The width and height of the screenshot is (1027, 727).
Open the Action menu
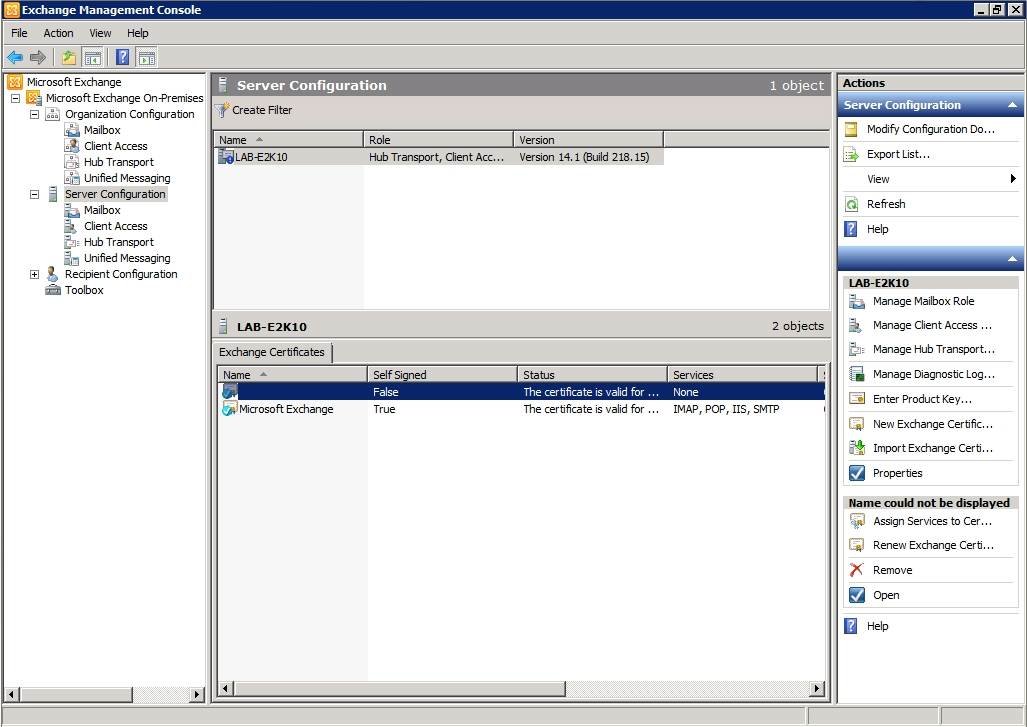click(x=58, y=33)
